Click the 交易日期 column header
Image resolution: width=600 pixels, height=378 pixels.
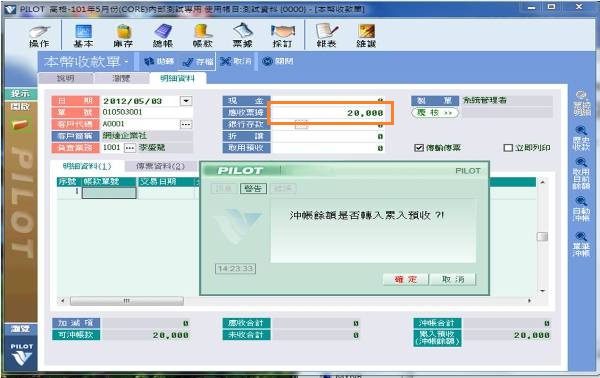pyautogui.click(x=166, y=182)
